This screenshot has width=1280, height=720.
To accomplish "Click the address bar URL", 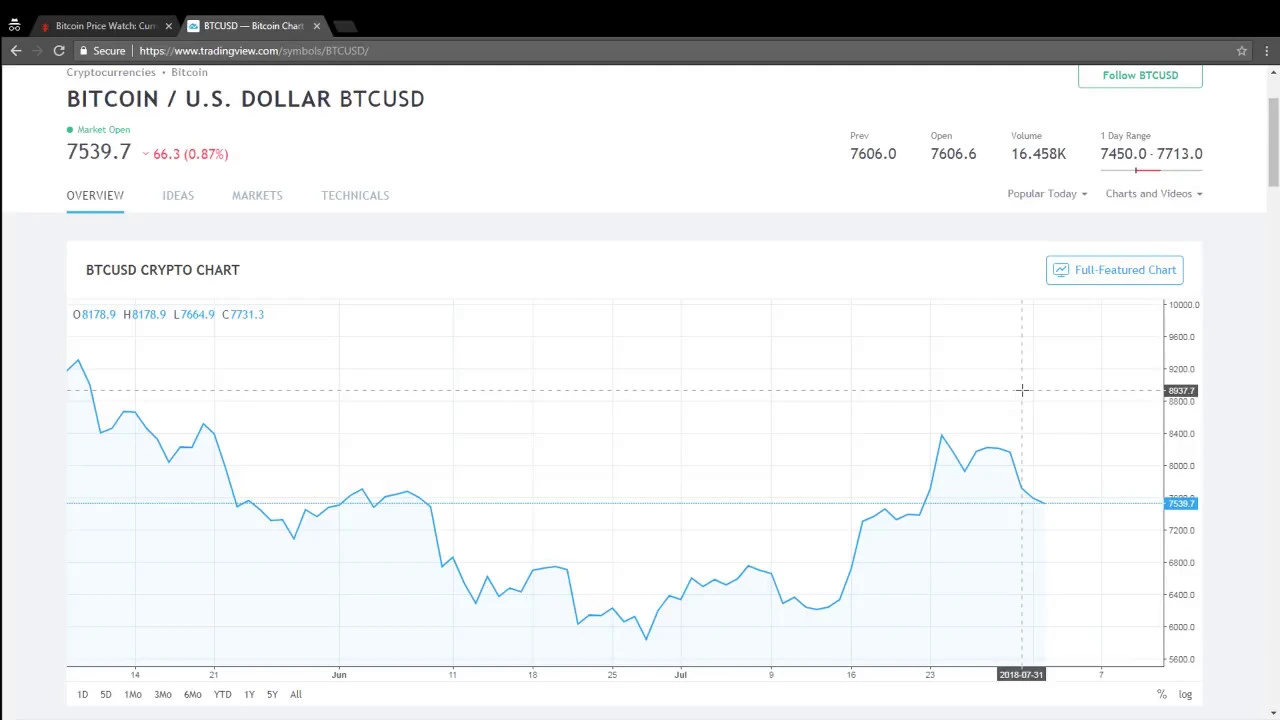I will click(254, 51).
